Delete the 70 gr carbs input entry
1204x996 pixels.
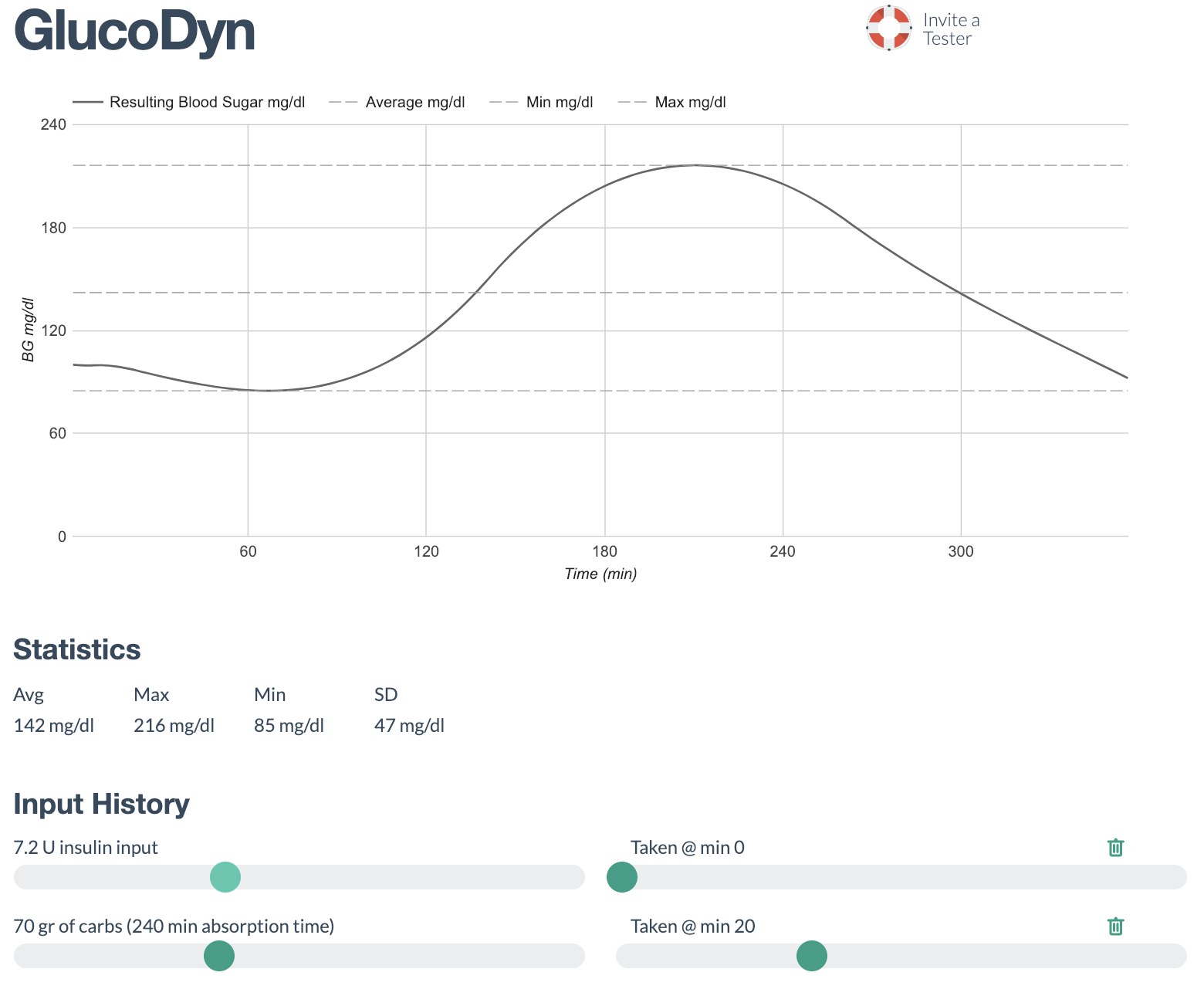pyautogui.click(x=1115, y=927)
